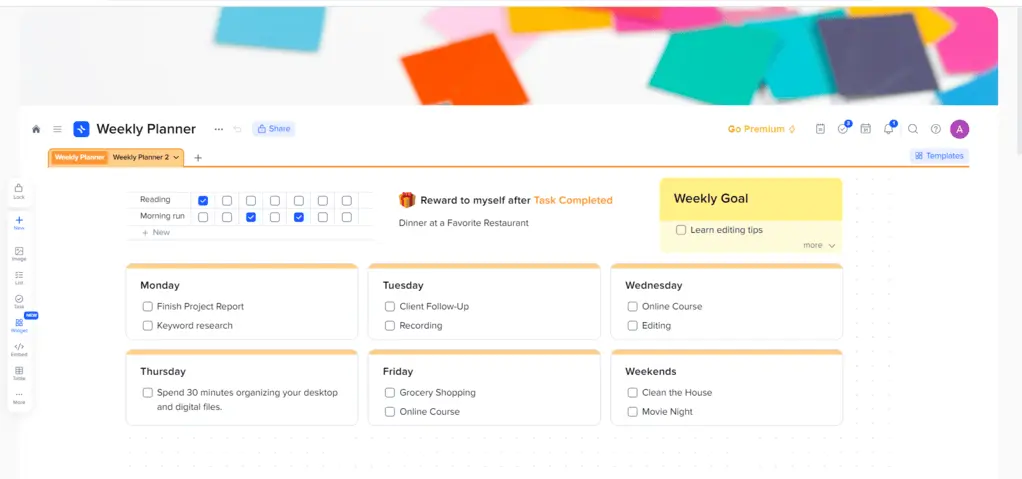Expand the Weekly Planner 2 tab chevron
This screenshot has height=479, width=1022.
point(176,158)
